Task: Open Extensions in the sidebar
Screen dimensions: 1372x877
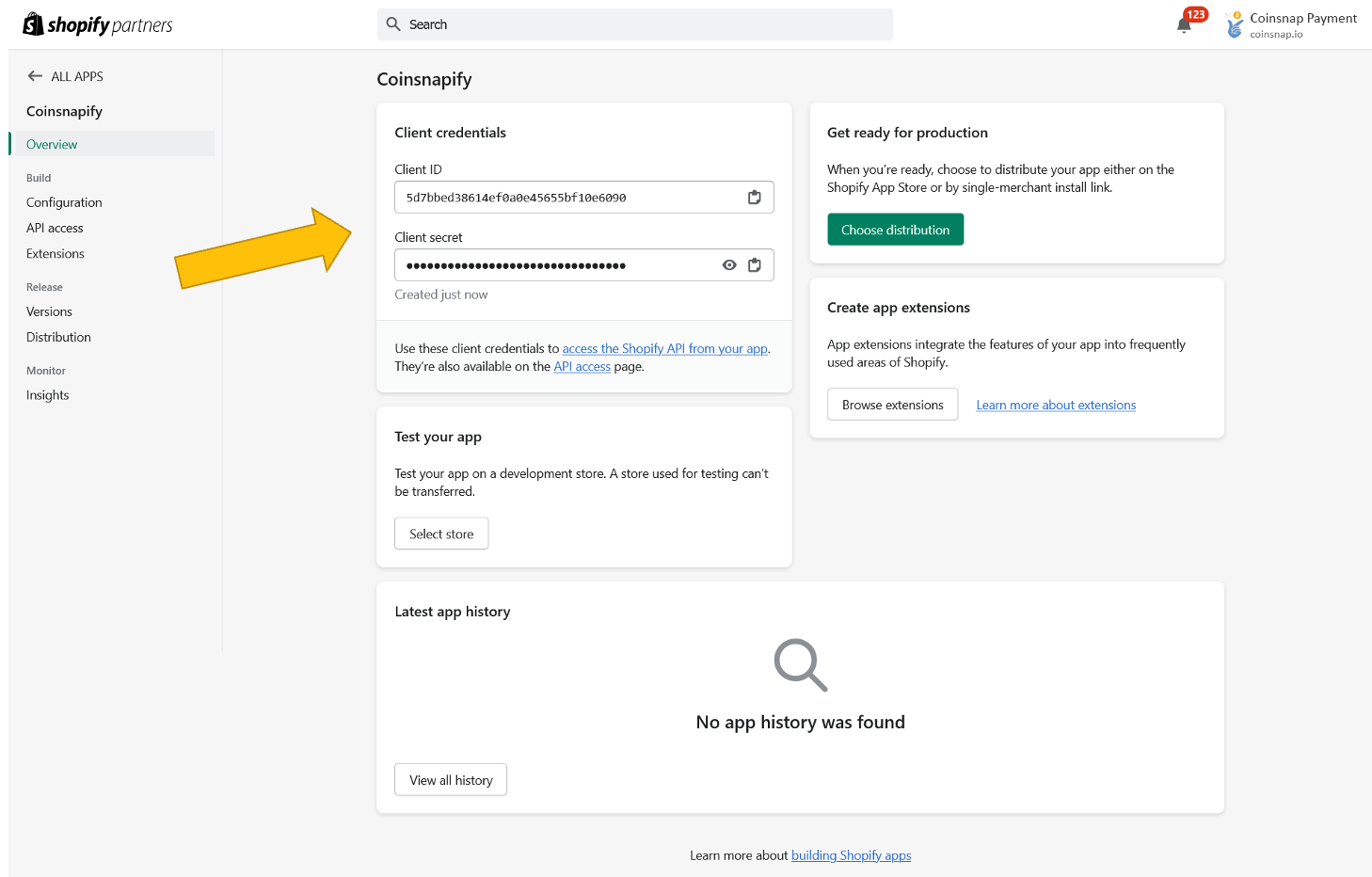Action: [56, 253]
